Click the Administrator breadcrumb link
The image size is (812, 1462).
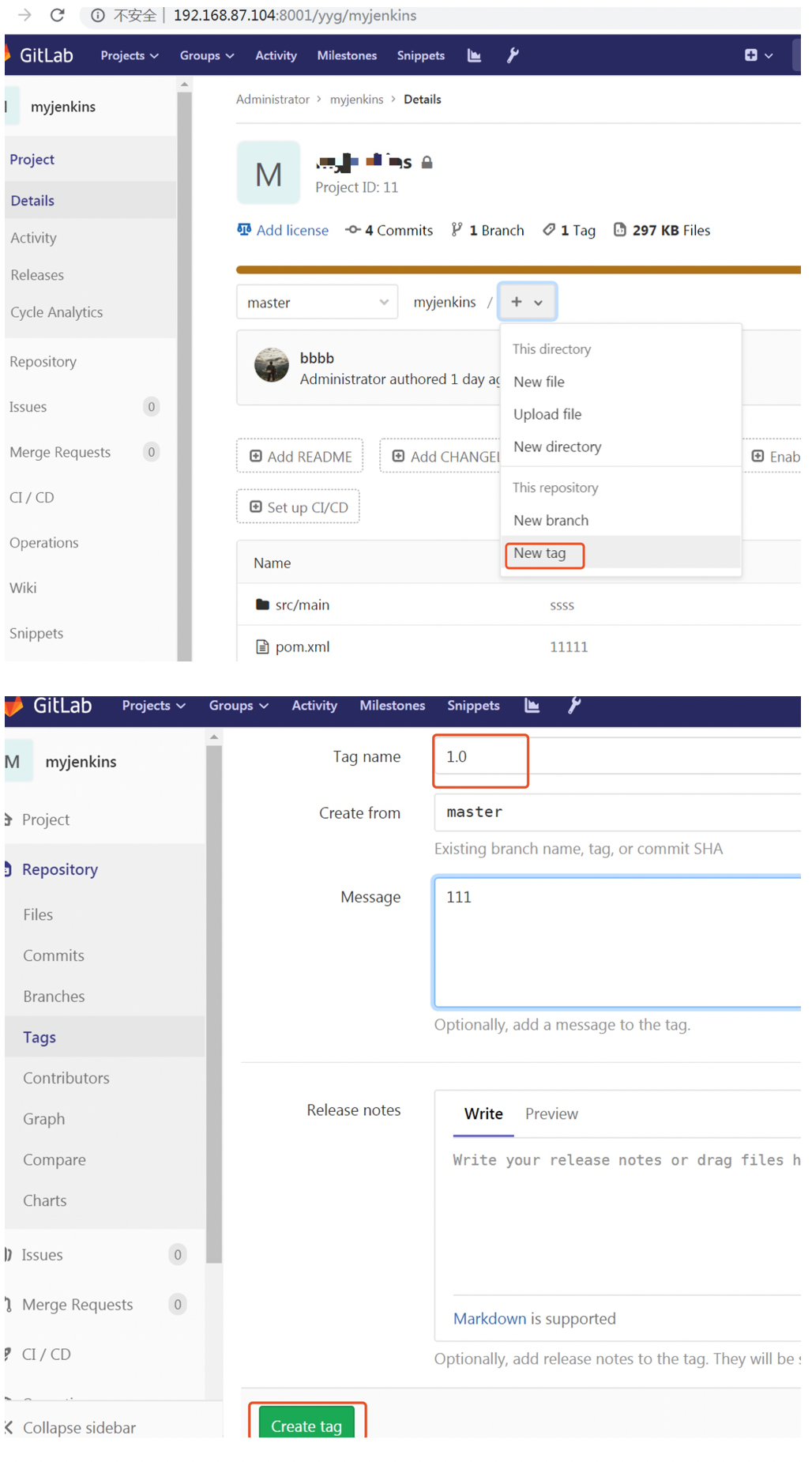click(x=273, y=100)
